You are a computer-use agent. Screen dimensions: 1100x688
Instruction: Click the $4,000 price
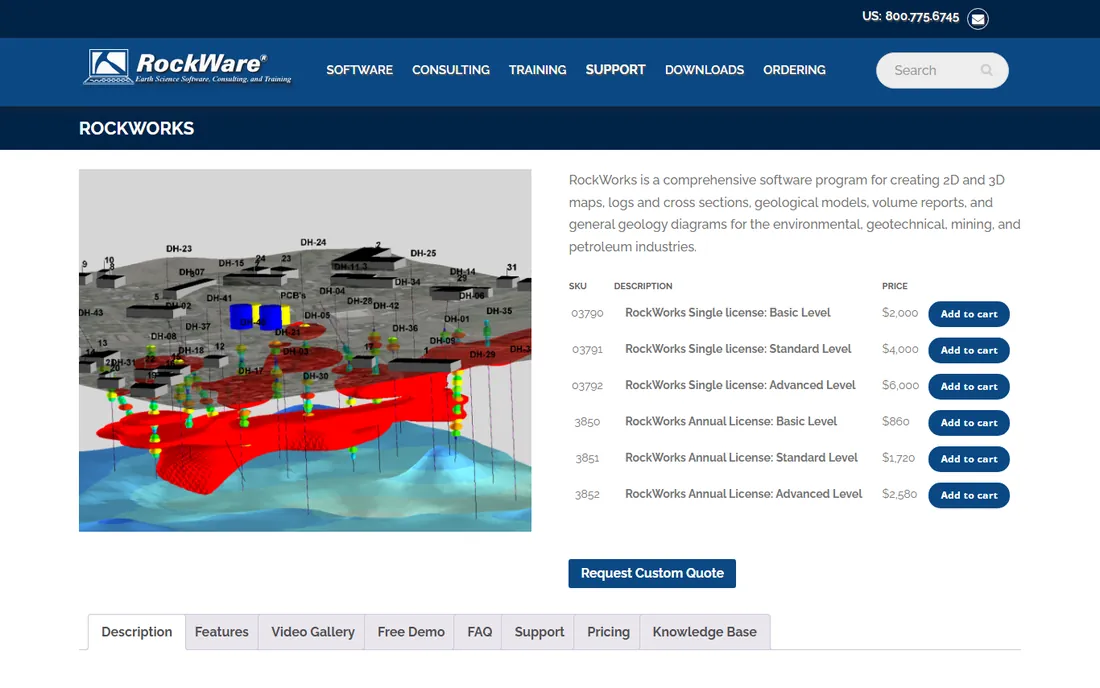pyautogui.click(x=900, y=349)
